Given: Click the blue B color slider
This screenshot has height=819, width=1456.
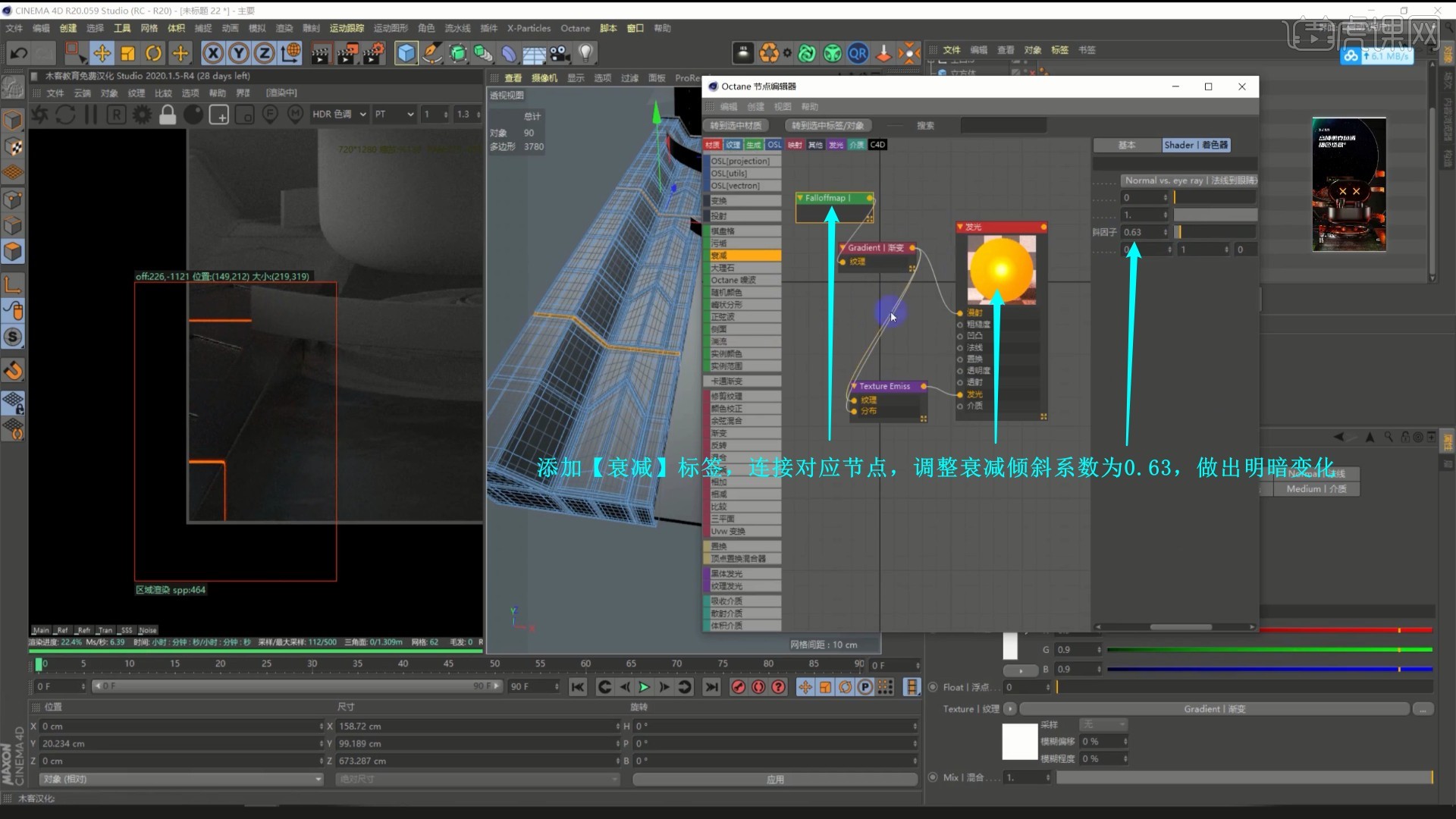Looking at the screenshot, I should pyautogui.click(x=1269, y=670).
